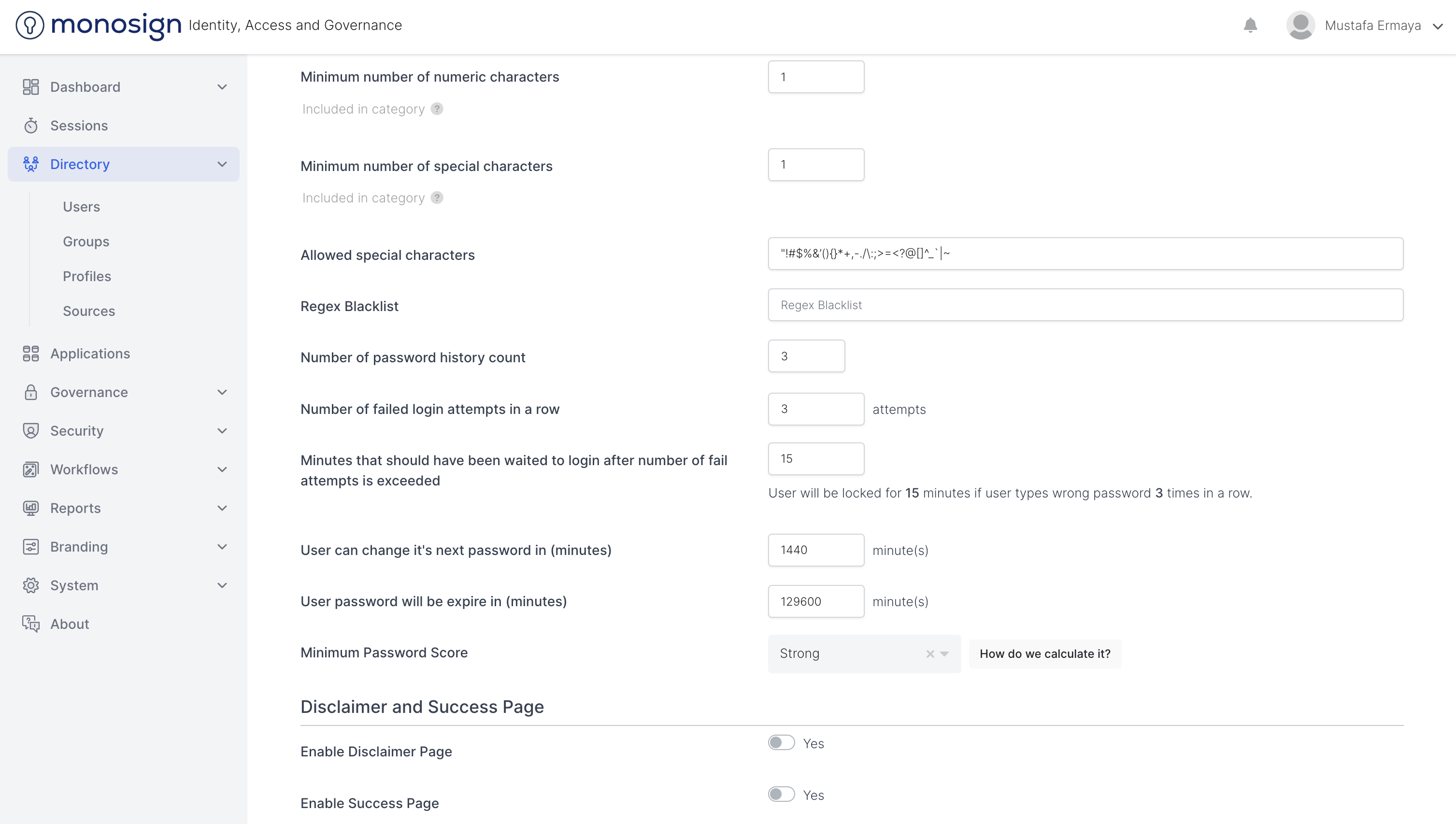Image resolution: width=1456 pixels, height=824 pixels.
Task: Click the Sessions stopwatch icon
Action: (30, 126)
